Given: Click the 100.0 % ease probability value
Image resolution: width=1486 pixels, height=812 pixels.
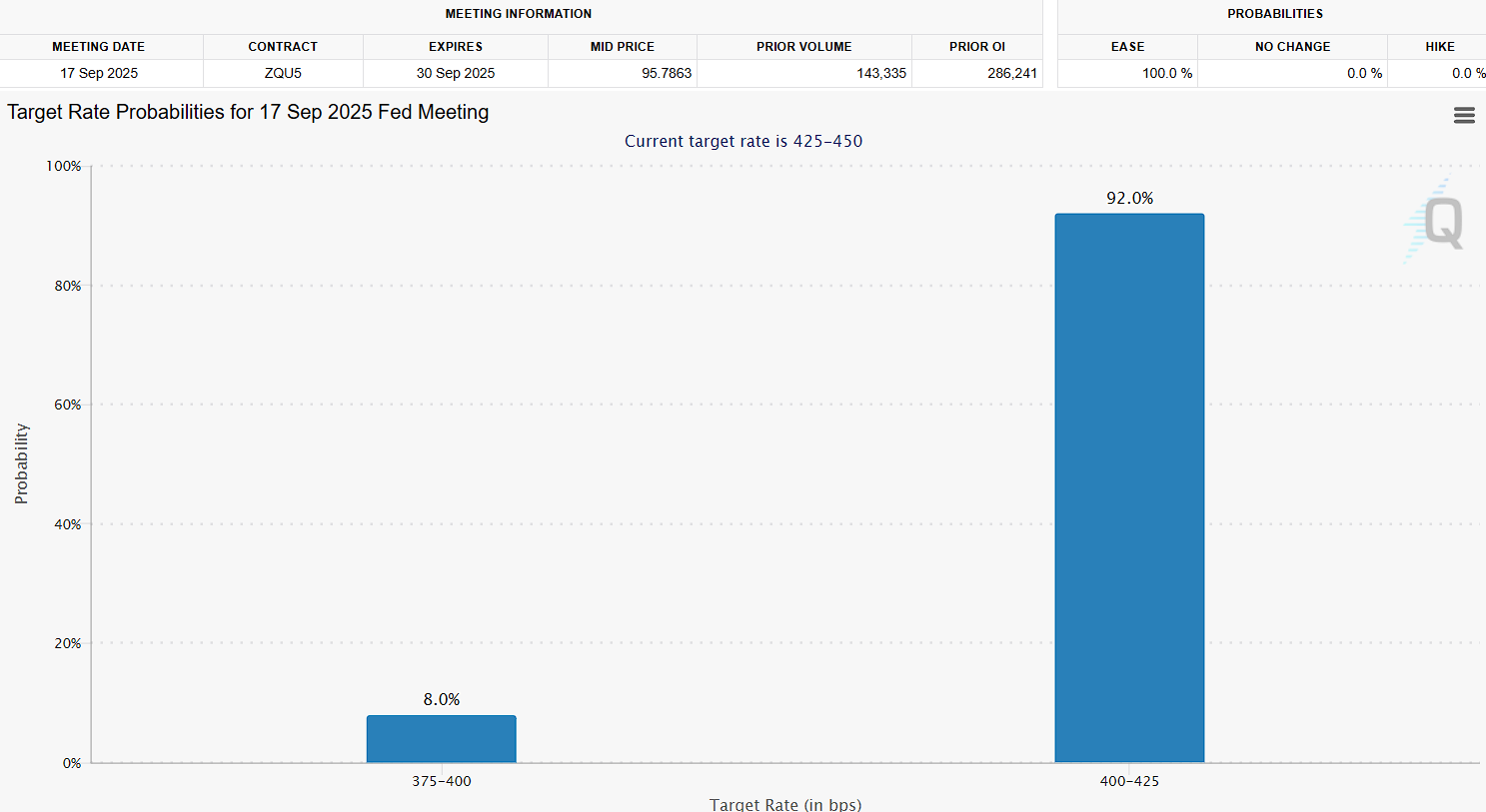Looking at the screenshot, I should click(x=1166, y=73).
